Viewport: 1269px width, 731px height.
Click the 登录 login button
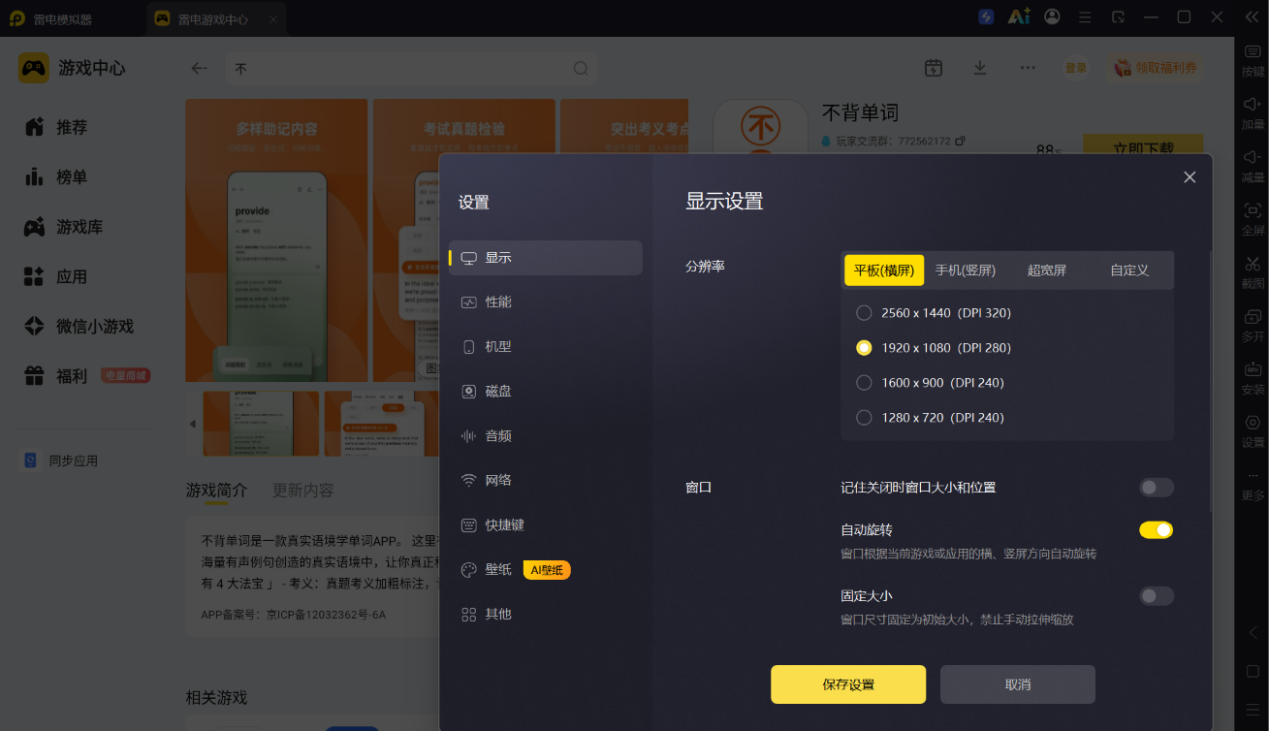pos(1075,68)
